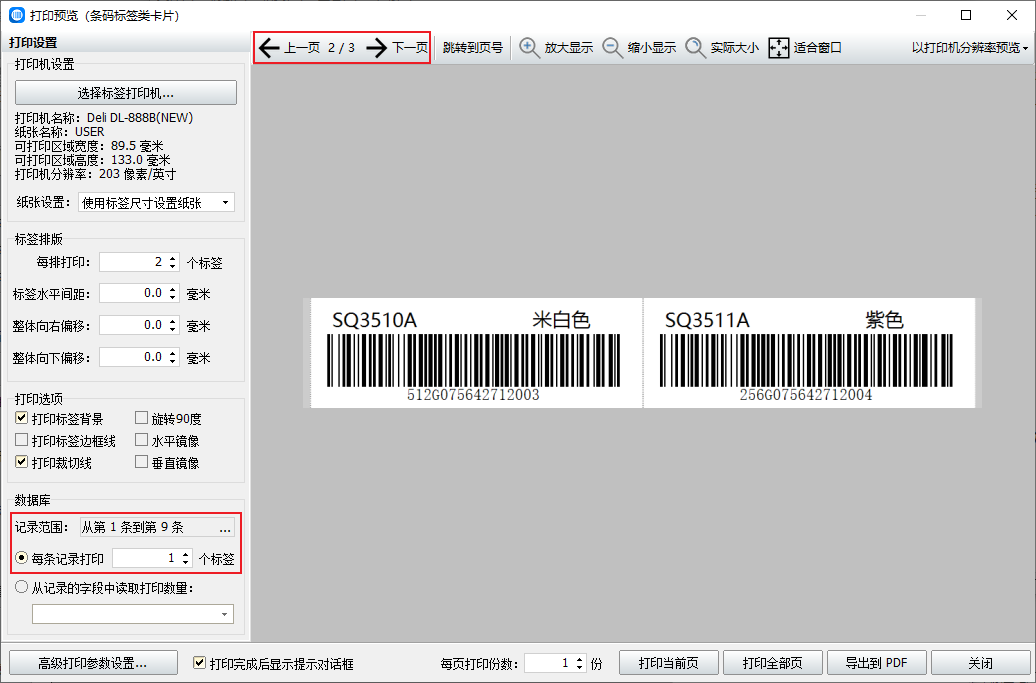Decrease label horizontal spacing
This screenshot has height=683, width=1036.
pos(172,297)
